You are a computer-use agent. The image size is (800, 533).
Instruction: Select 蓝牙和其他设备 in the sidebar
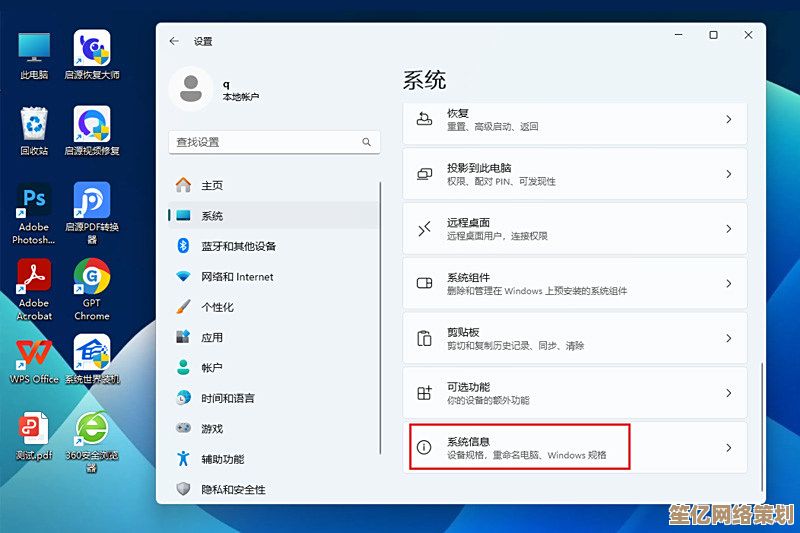click(x=238, y=246)
